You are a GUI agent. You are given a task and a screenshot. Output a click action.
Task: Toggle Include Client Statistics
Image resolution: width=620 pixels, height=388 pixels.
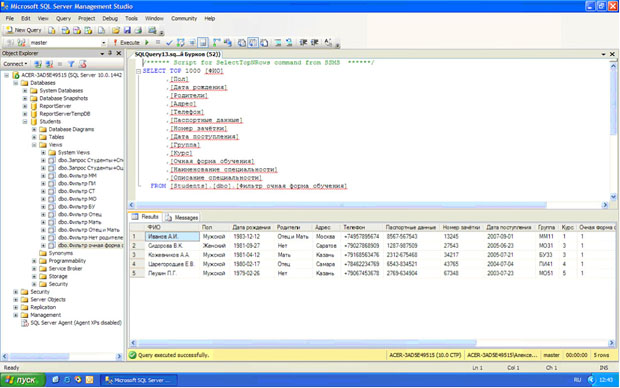tap(228, 42)
